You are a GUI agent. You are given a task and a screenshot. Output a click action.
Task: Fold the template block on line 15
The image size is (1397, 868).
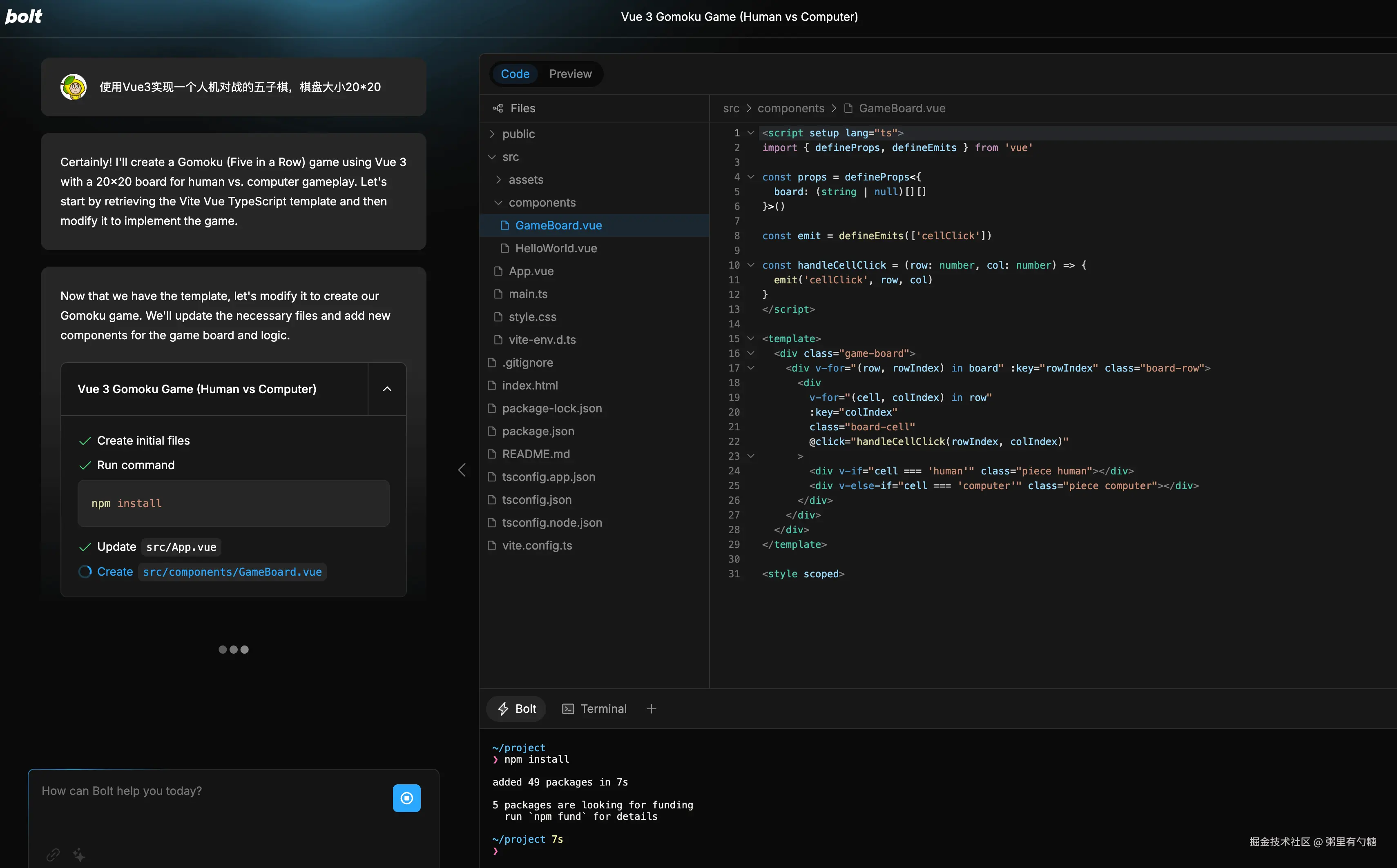tap(750, 338)
